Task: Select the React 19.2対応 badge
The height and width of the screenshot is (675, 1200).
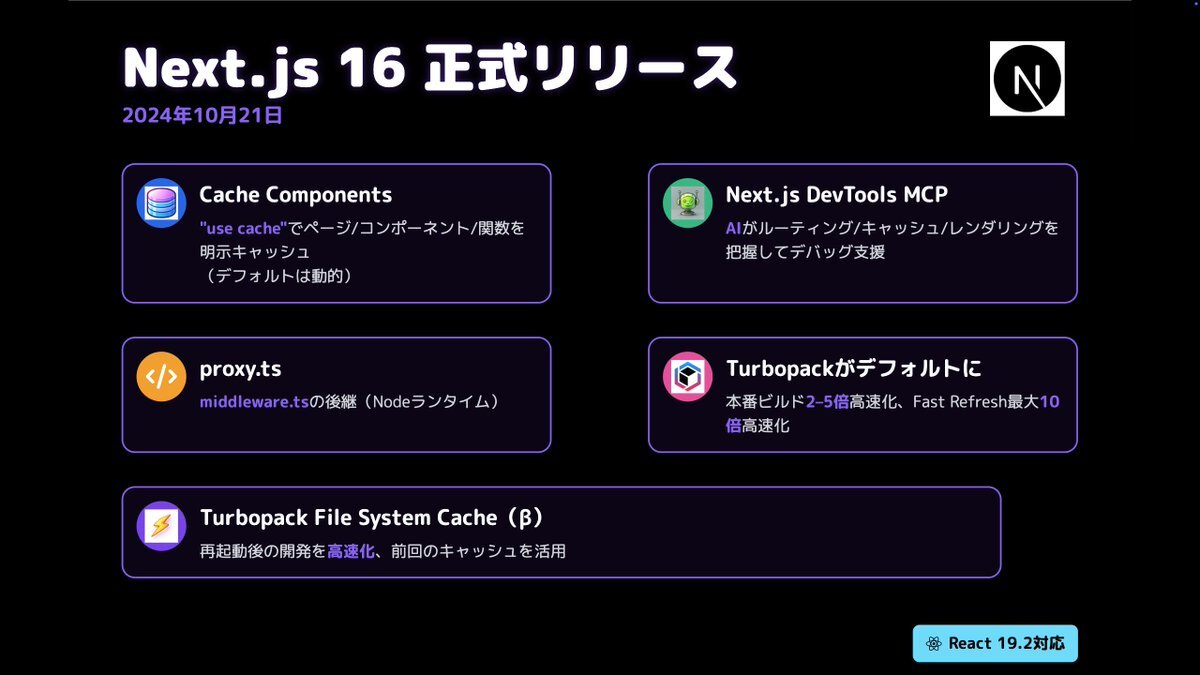Action: (995, 643)
